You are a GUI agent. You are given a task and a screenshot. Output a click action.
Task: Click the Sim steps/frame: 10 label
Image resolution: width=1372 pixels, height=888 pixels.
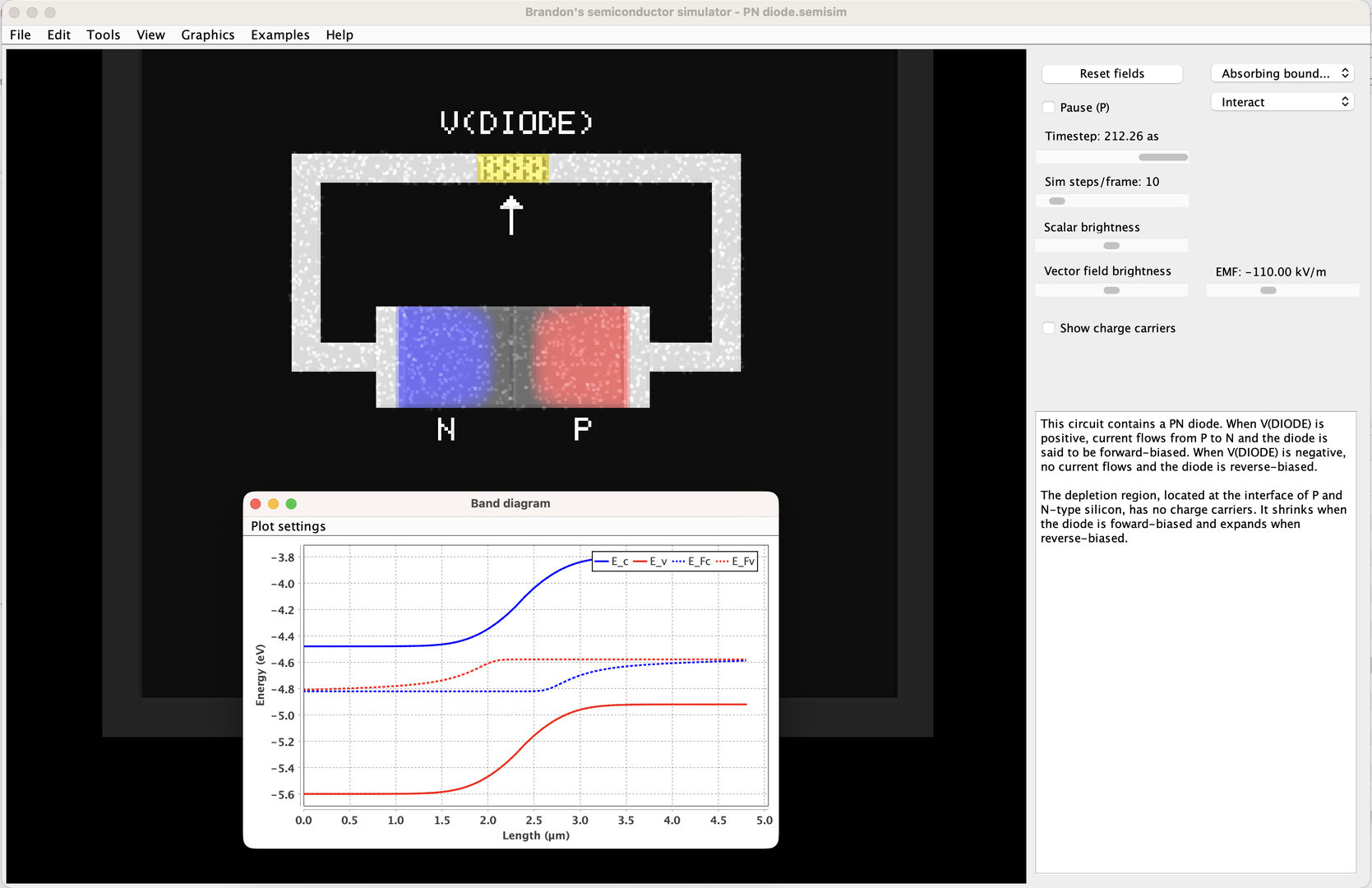(1102, 182)
